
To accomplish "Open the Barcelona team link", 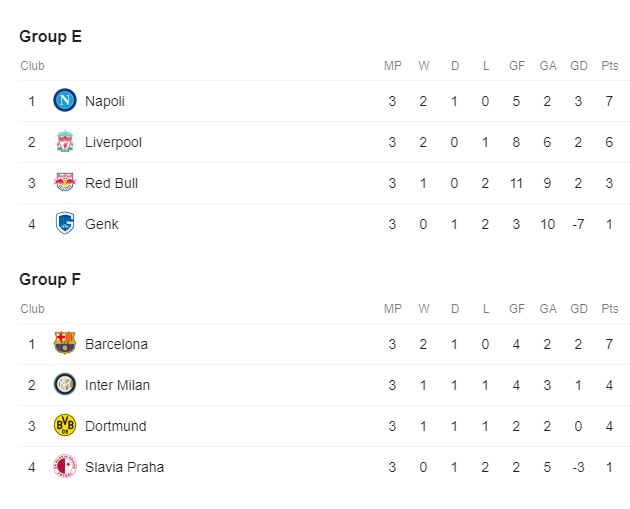I will pyautogui.click(x=117, y=344).
